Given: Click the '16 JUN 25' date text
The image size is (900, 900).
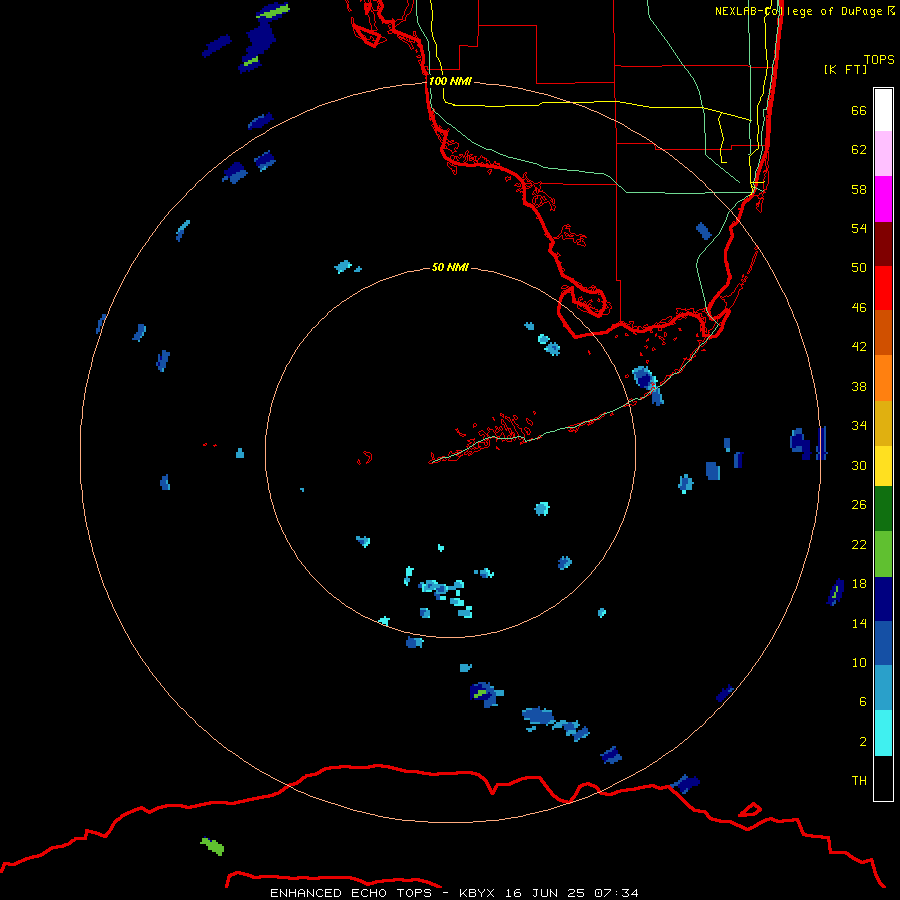Looking at the screenshot, I should point(545,893).
